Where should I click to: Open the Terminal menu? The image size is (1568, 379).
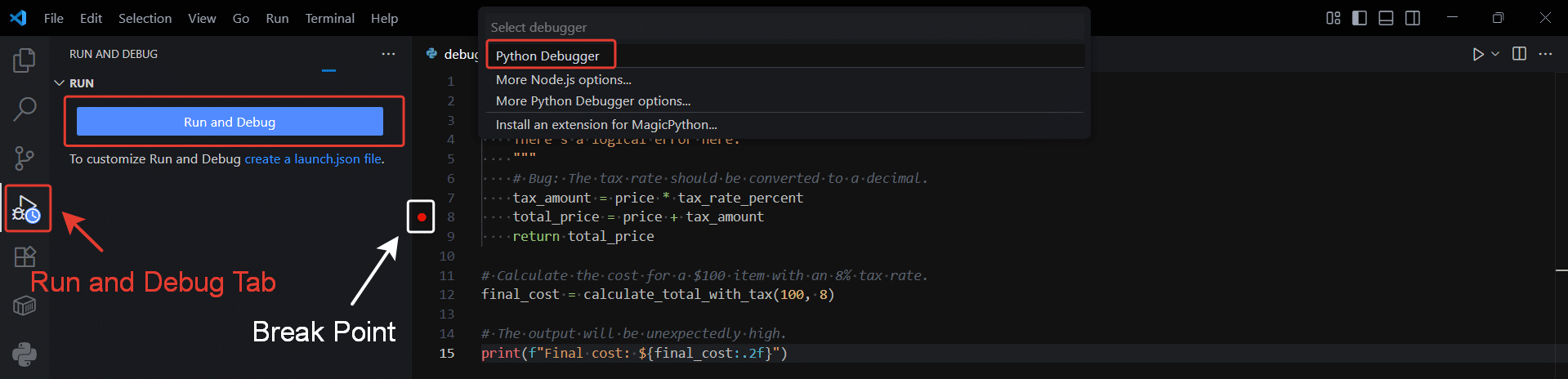(x=329, y=18)
